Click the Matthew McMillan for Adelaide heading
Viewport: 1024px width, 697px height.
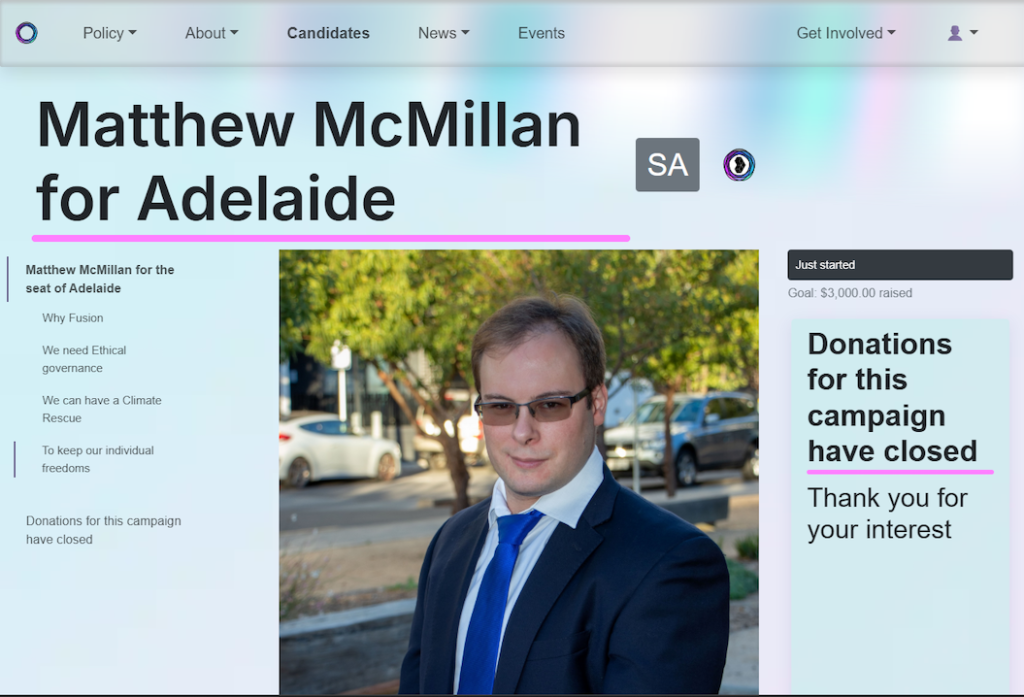click(x=308, y=161)
